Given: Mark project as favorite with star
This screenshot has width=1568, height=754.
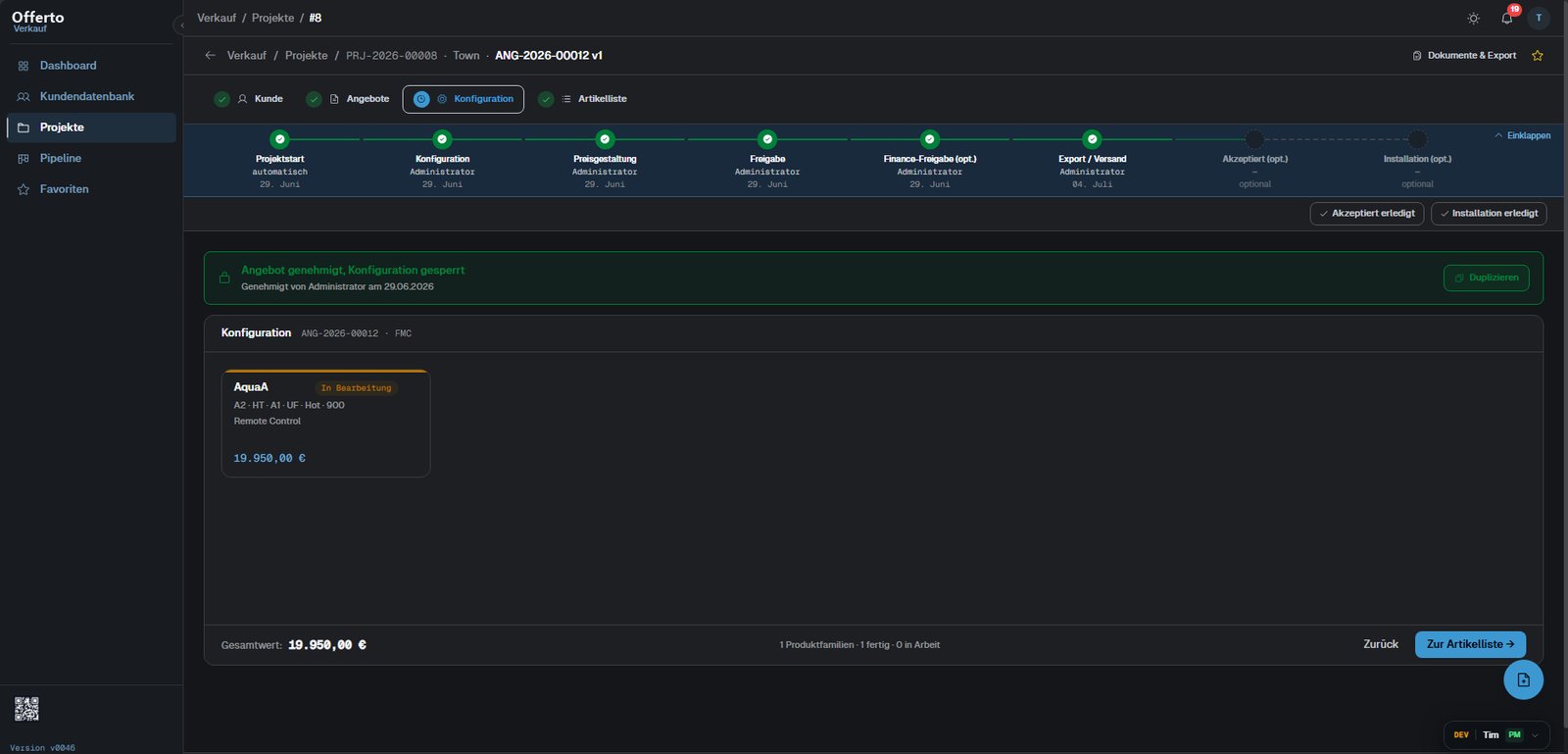Looking at the screenshot, I should point(1538,56).
